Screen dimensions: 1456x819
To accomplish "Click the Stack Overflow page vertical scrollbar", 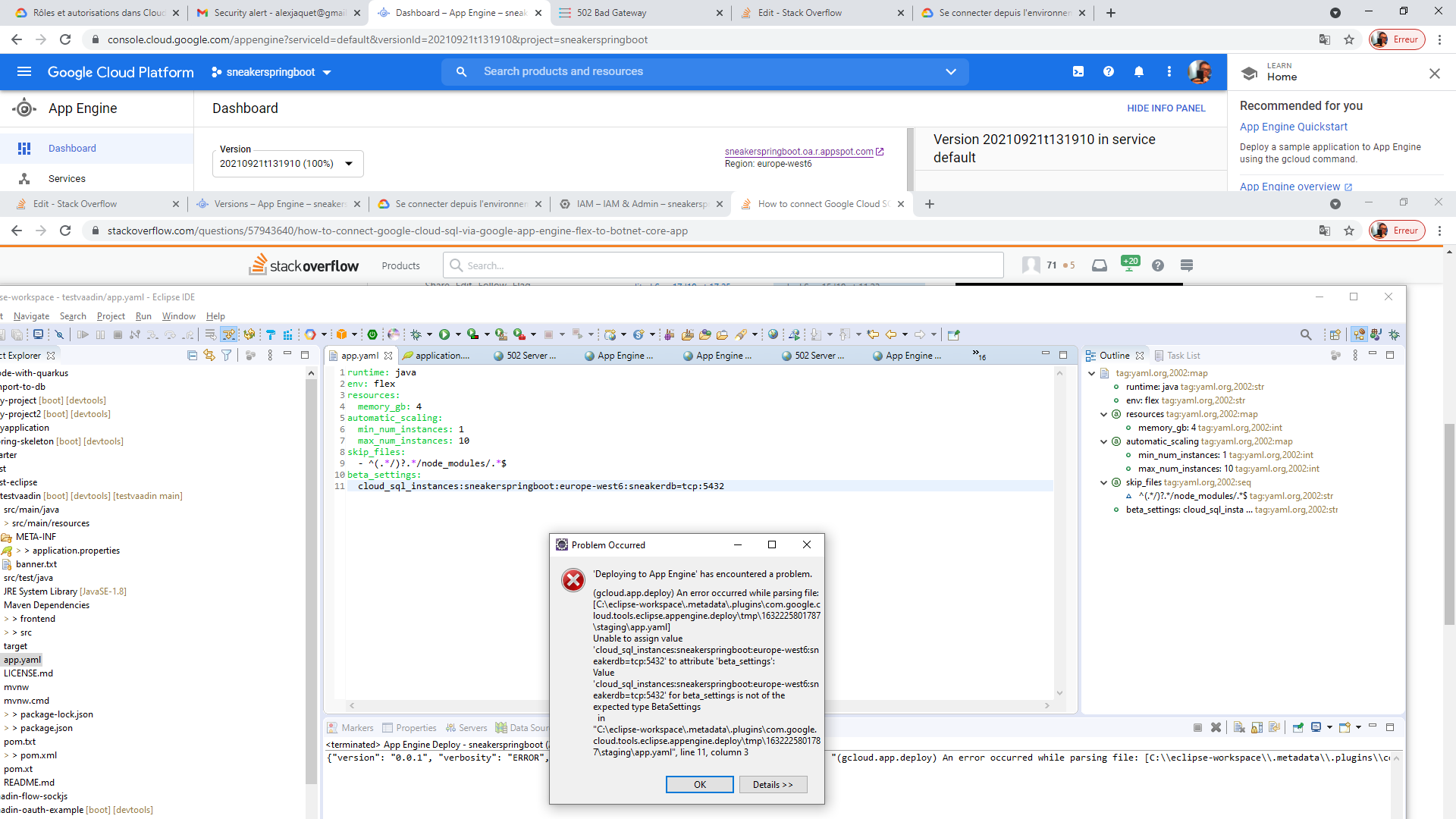I will point(1450,523).
